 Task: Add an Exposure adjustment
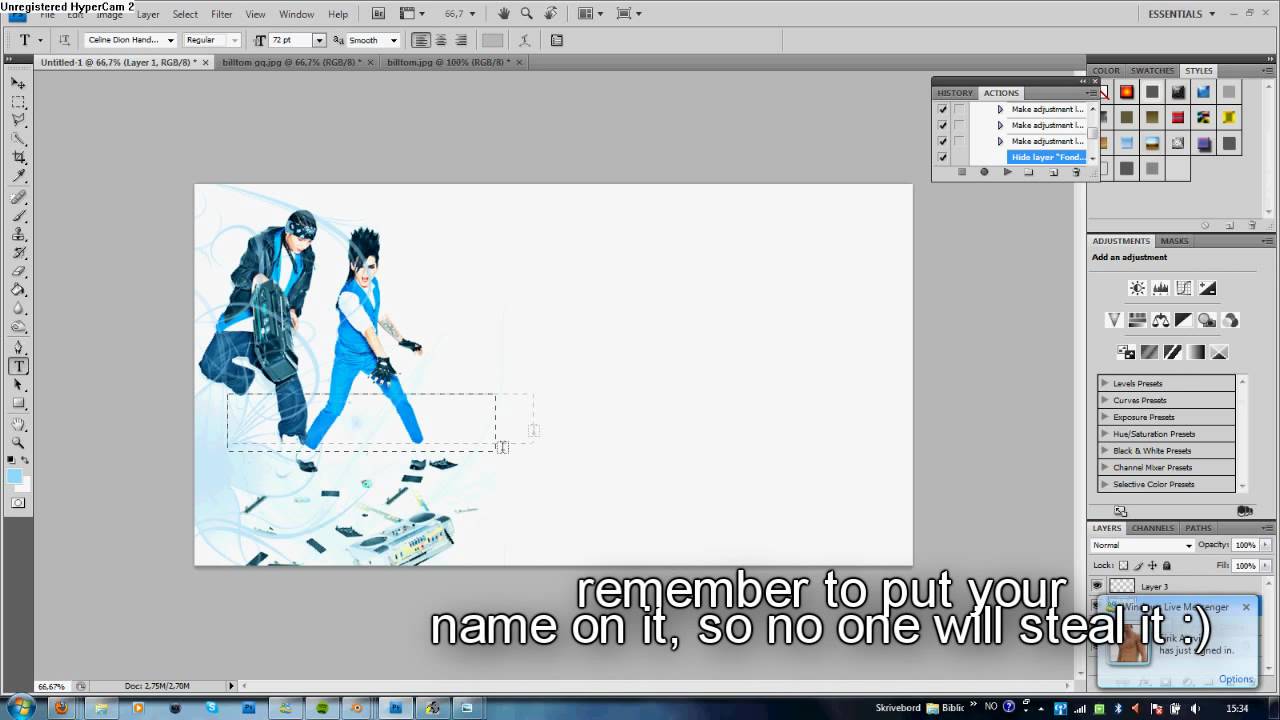1208,288
